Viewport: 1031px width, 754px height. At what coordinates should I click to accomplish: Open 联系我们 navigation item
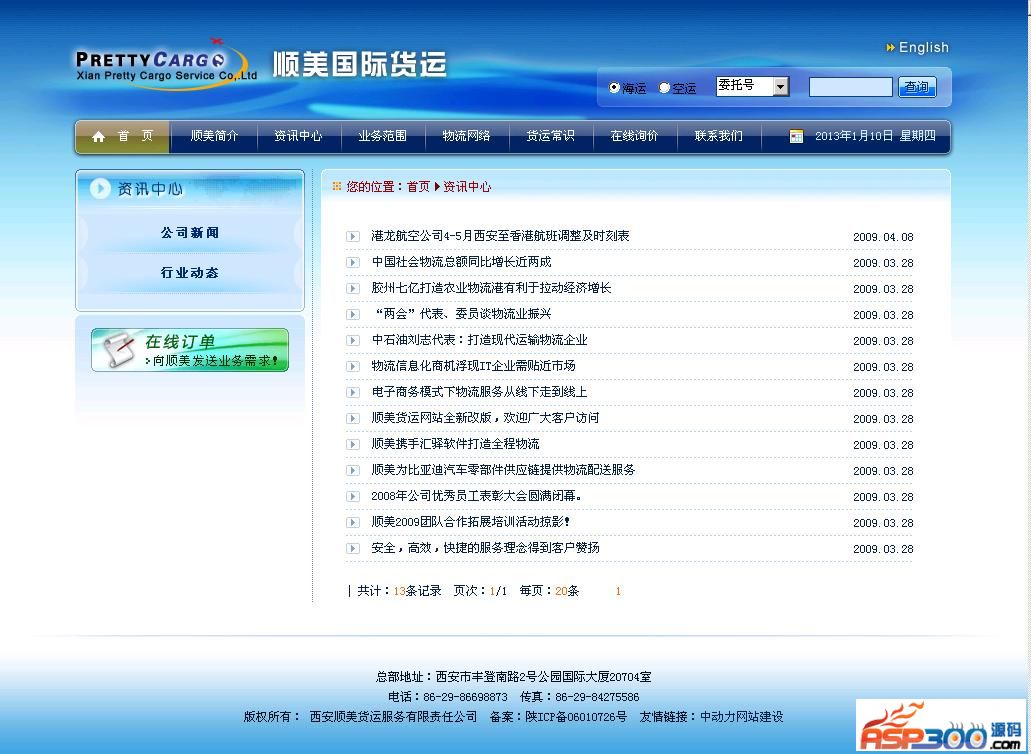point(719,136)
